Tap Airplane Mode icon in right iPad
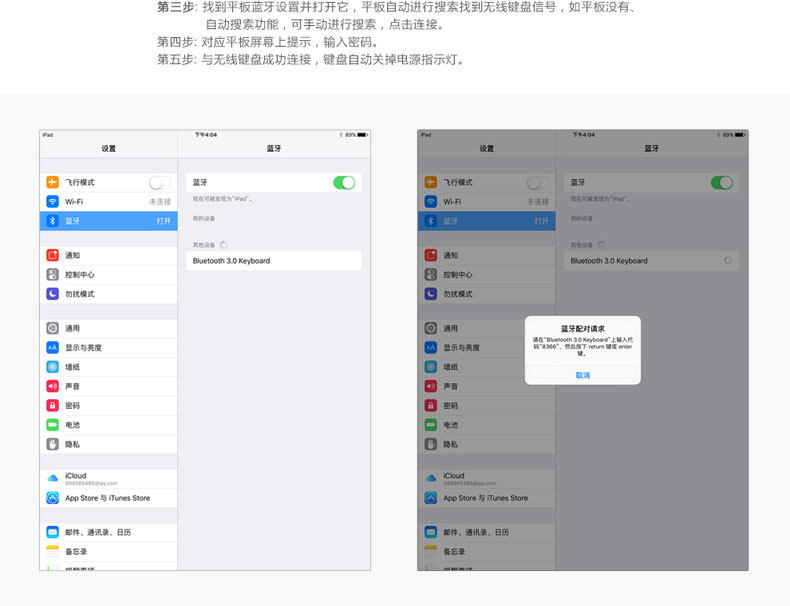The height and width of the screenshot is (606, 790). click(x=430, y=182)
